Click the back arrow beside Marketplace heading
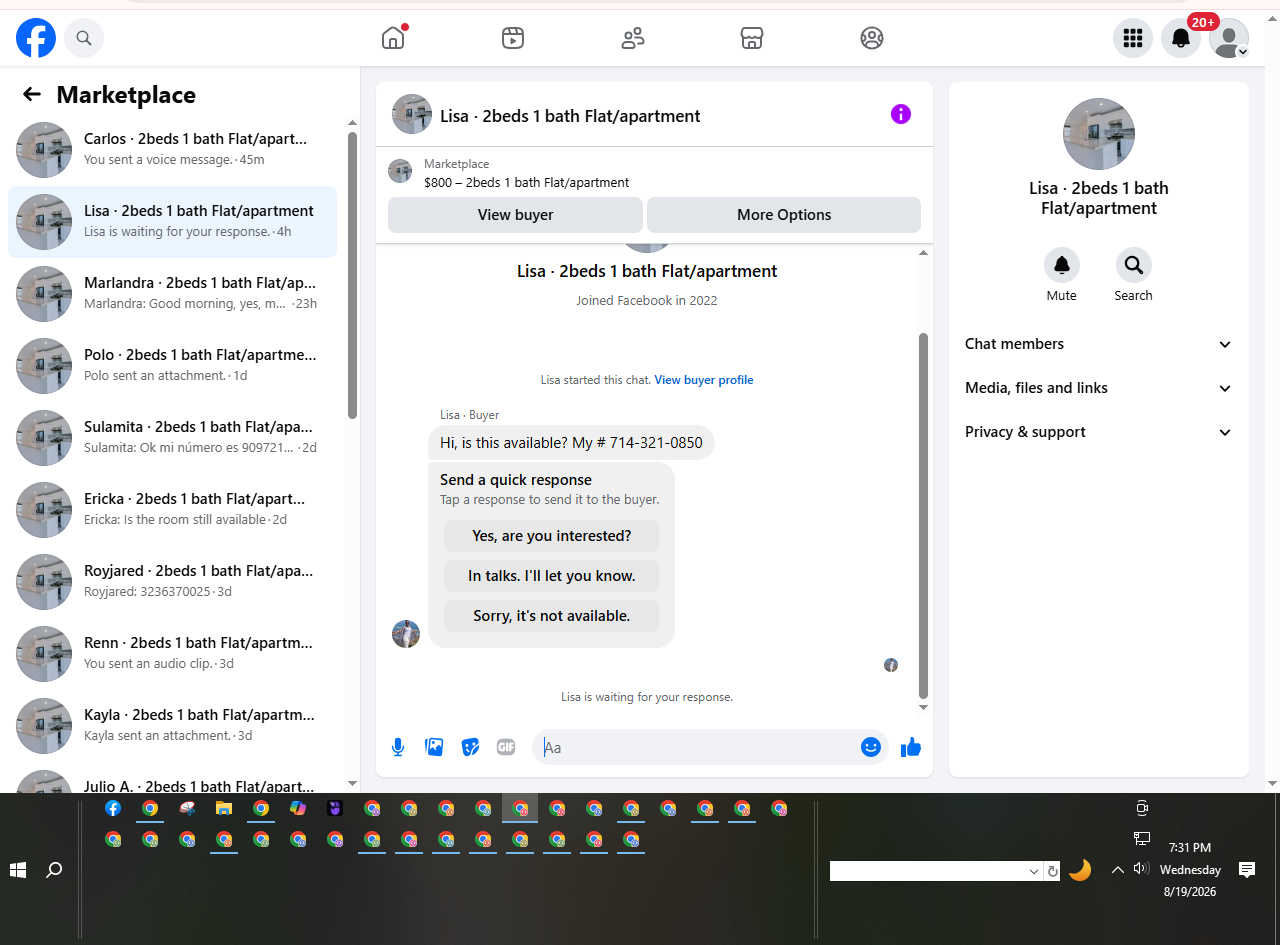This screenshot has height=945, width=1280. (32, 94)
